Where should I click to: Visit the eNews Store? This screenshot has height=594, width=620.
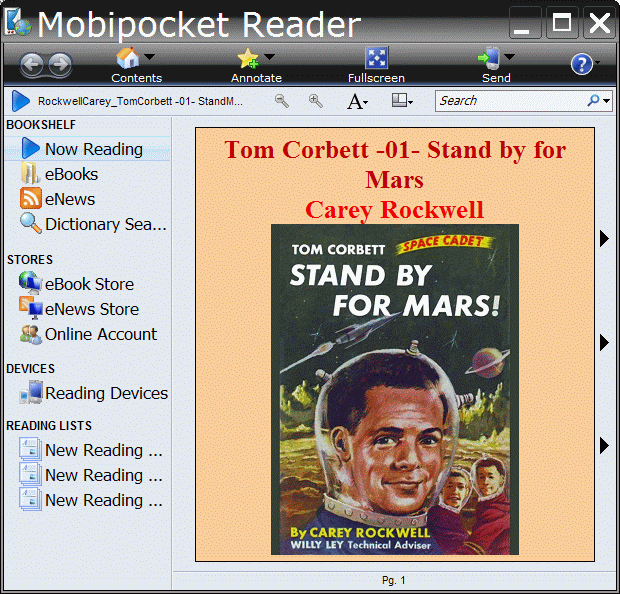[x=92, y=309]
